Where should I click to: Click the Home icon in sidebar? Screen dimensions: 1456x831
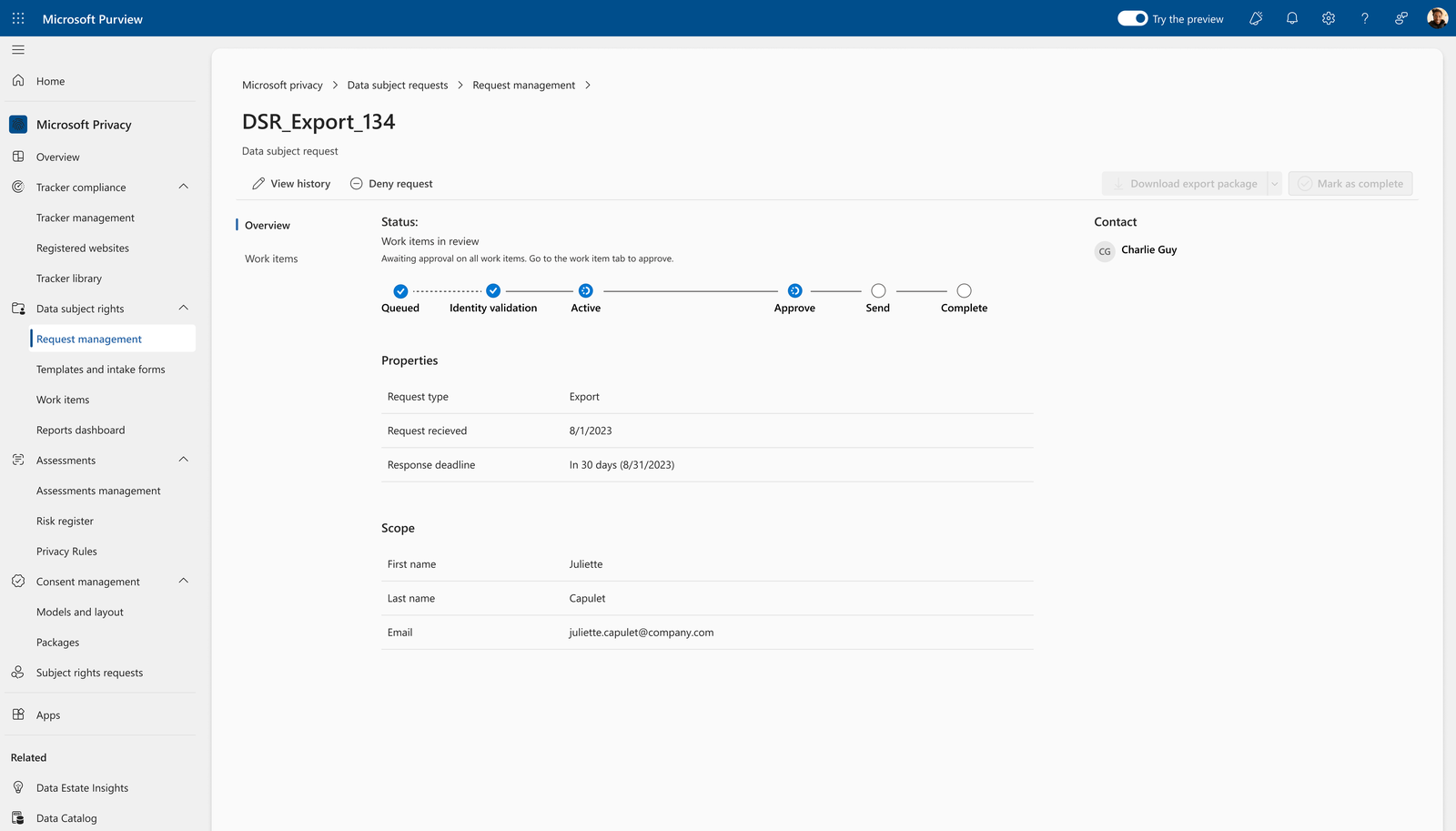18,81
